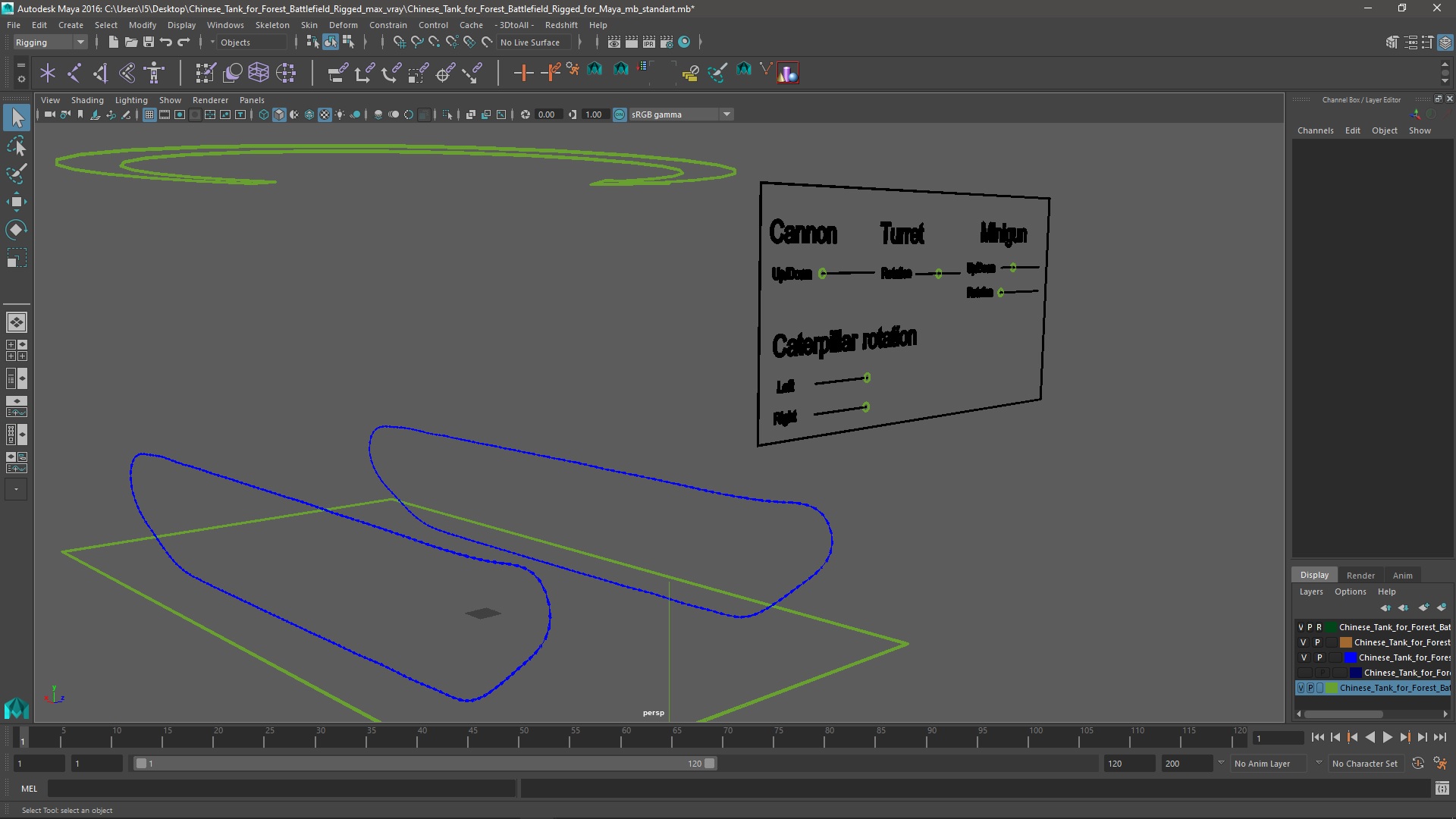The height and width of the screenshot is (819, 1456).
Task: Toggle wireframe shading in viewport toolbar
Action: pos(264,115)
